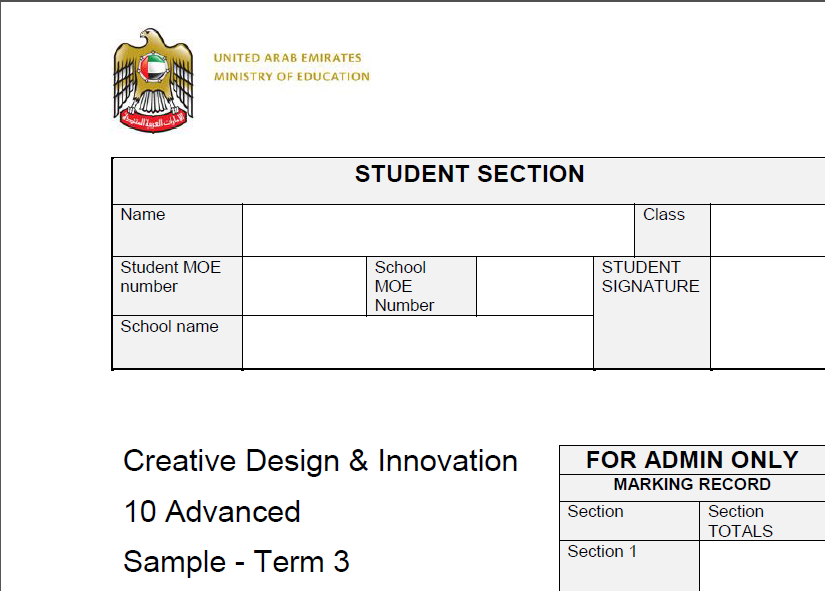
Task: Click the empty Class field
Action: pyautogui.click(x=767, y=230)
